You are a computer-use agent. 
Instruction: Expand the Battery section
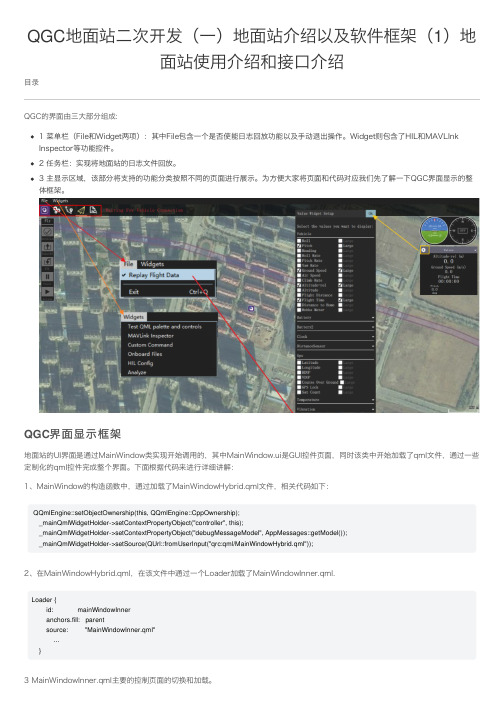pos(335,317)
